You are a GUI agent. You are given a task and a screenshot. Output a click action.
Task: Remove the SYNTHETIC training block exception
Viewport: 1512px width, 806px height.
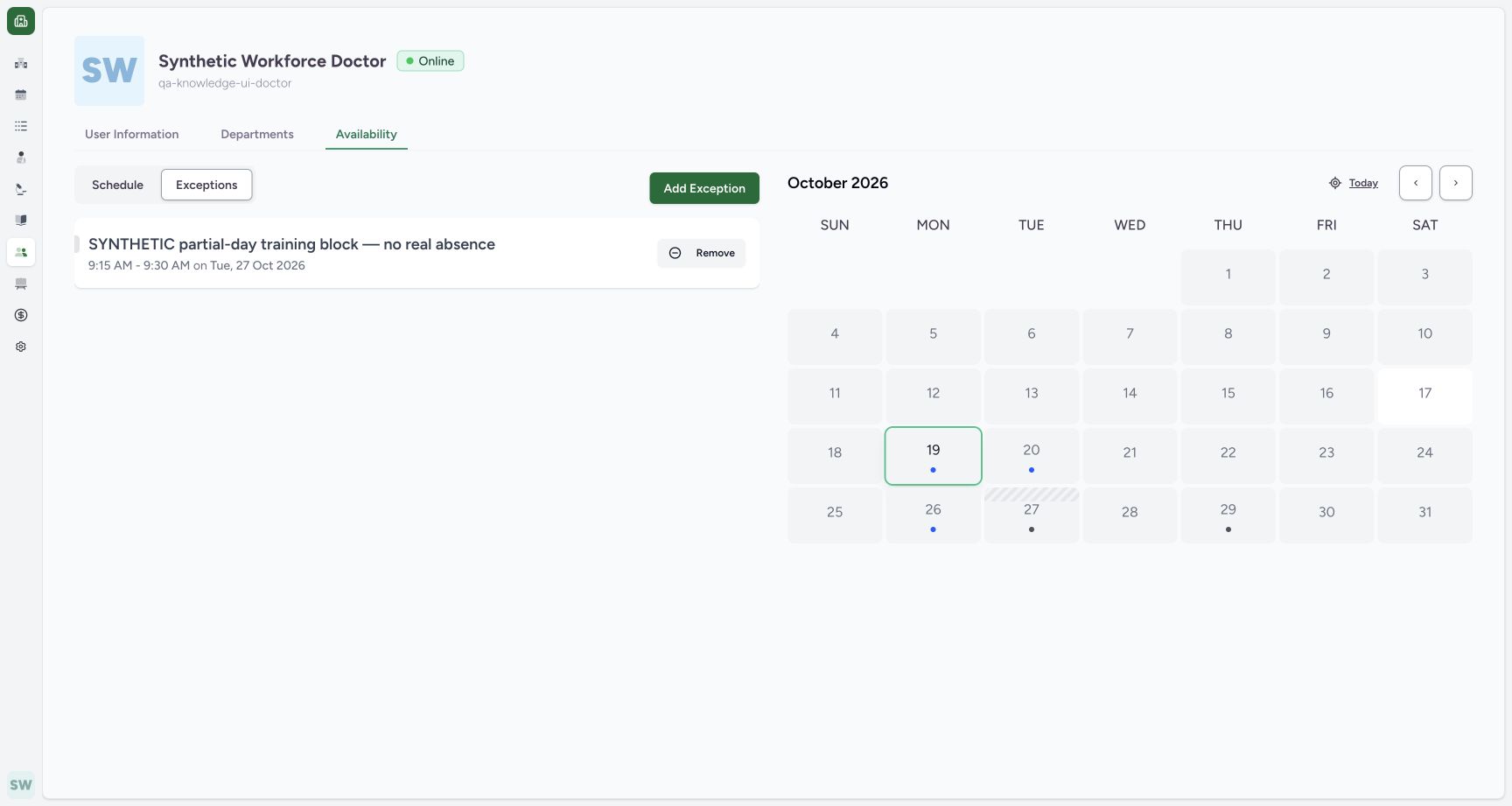tap(702, 253)
